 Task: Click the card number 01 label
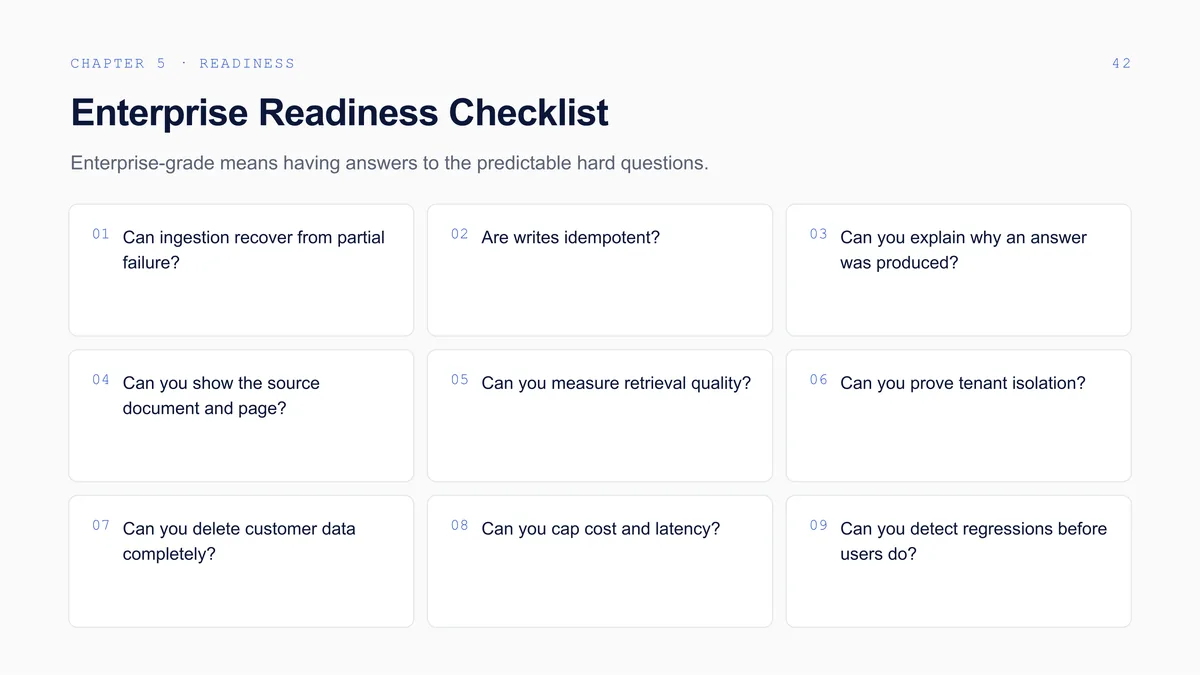click(x=101, y=234)
